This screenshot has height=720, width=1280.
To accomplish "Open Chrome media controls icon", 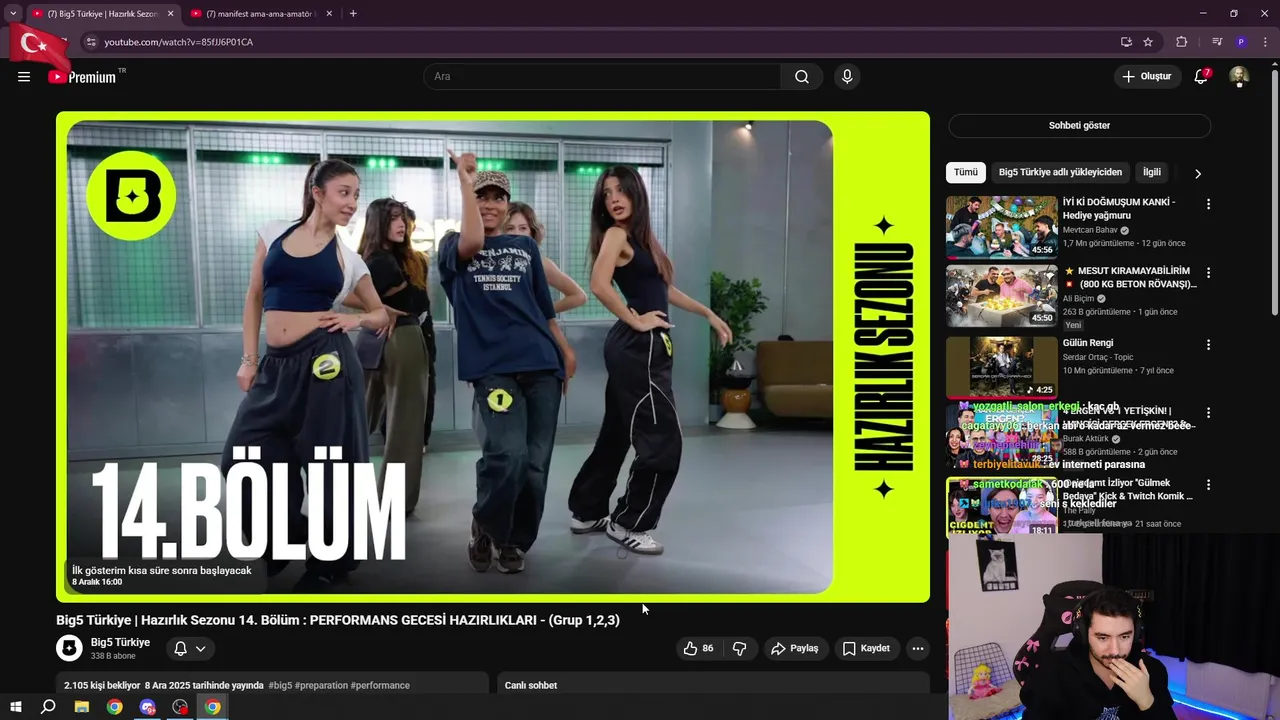I will (1217, 42).
